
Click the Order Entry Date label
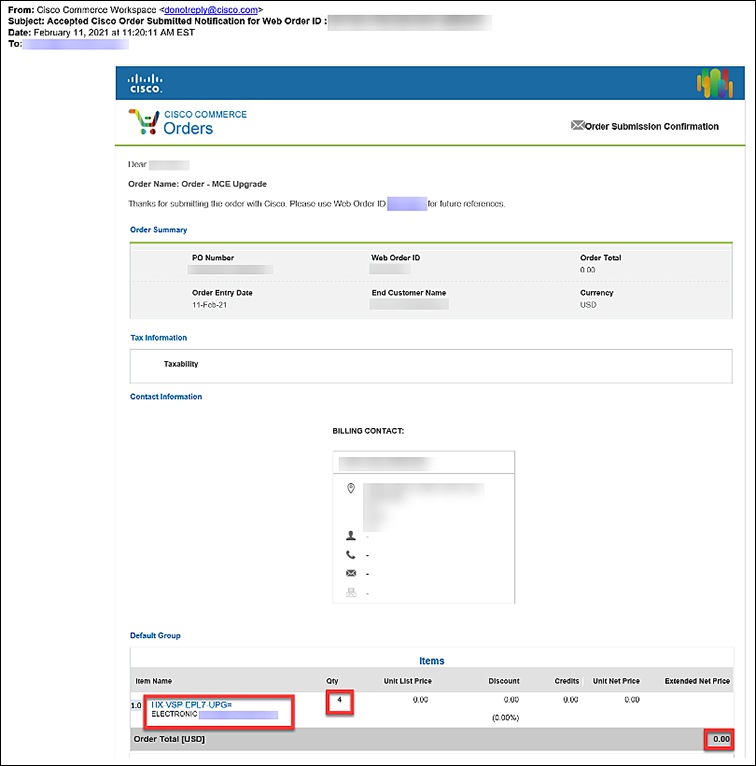[x=222, y=293]
